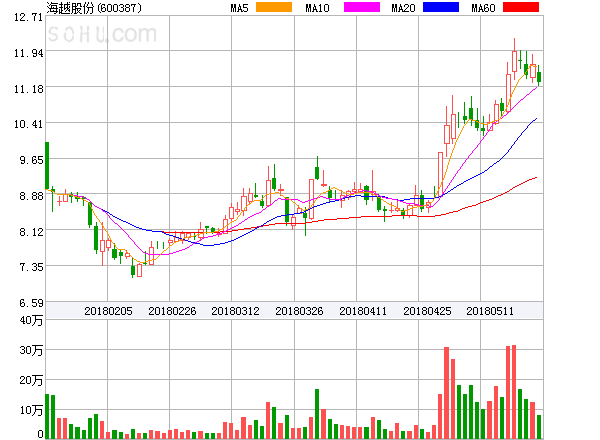The width and height of the screenshot is (600, 440).
Task: Click the 0 volume axis label
Action: (x=40, y=434)
